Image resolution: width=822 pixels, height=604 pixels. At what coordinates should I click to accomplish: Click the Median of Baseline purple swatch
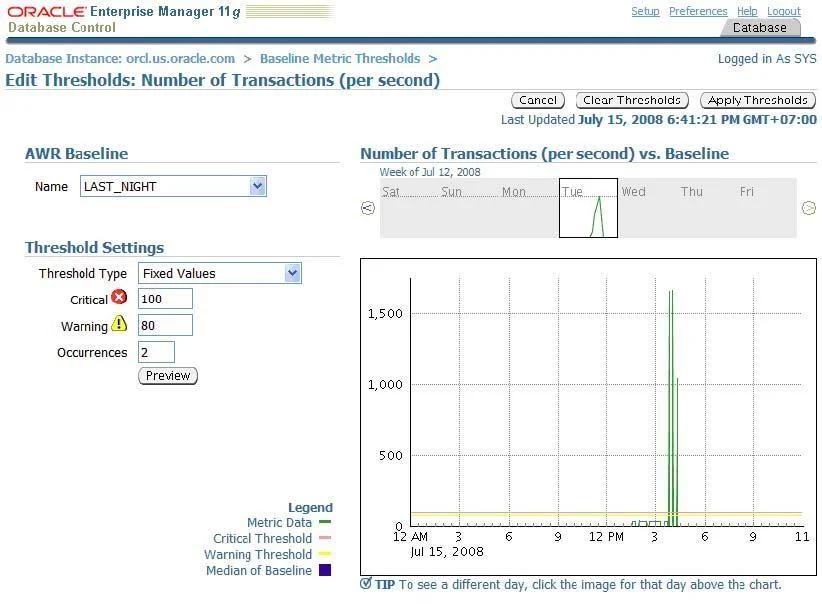(x=325, y=570)
